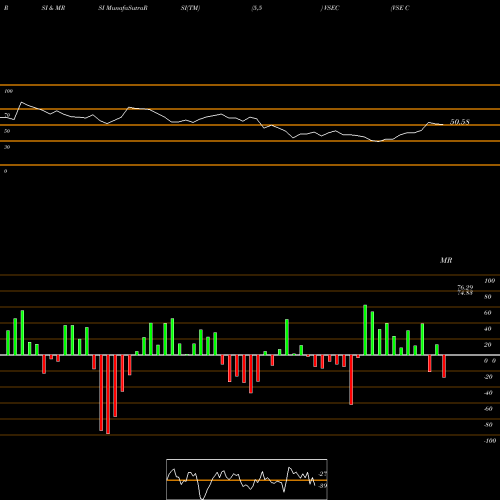Viewport: 500px width, 500px height.
Task: Click the longest red bar near -100
Action: [x=108, y=394]
